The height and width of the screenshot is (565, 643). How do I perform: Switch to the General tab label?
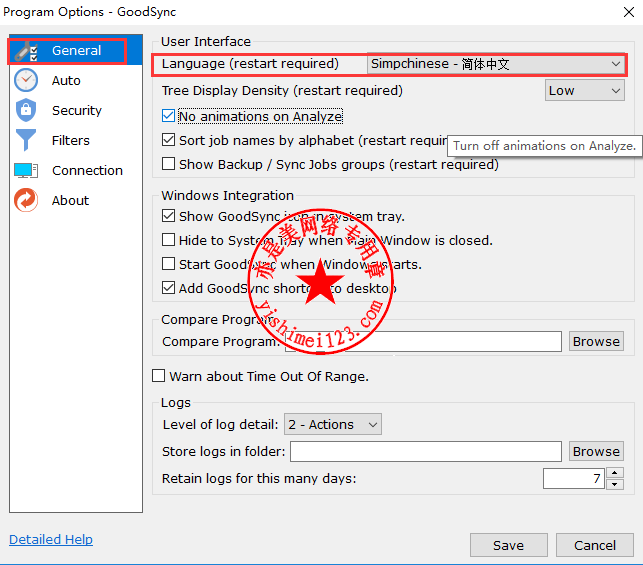(76, 51)
